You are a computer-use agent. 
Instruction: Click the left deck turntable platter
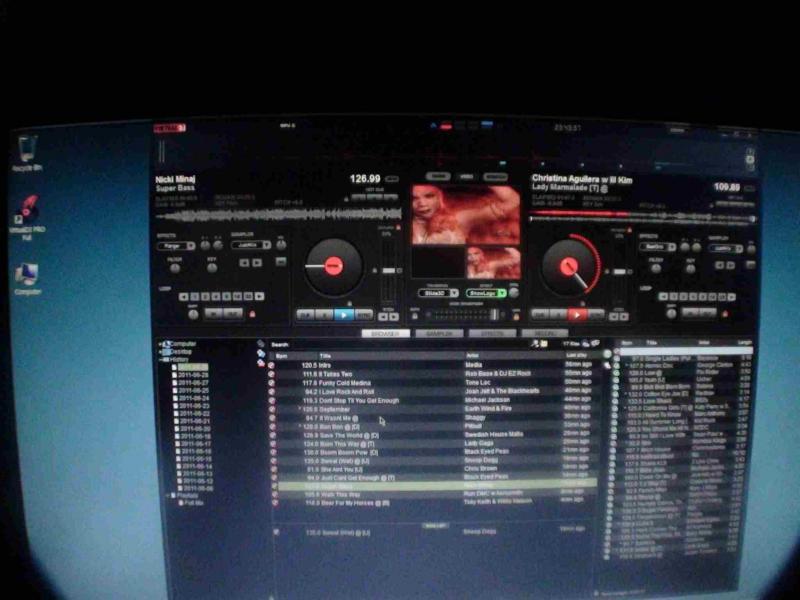(x=333, y=266)
